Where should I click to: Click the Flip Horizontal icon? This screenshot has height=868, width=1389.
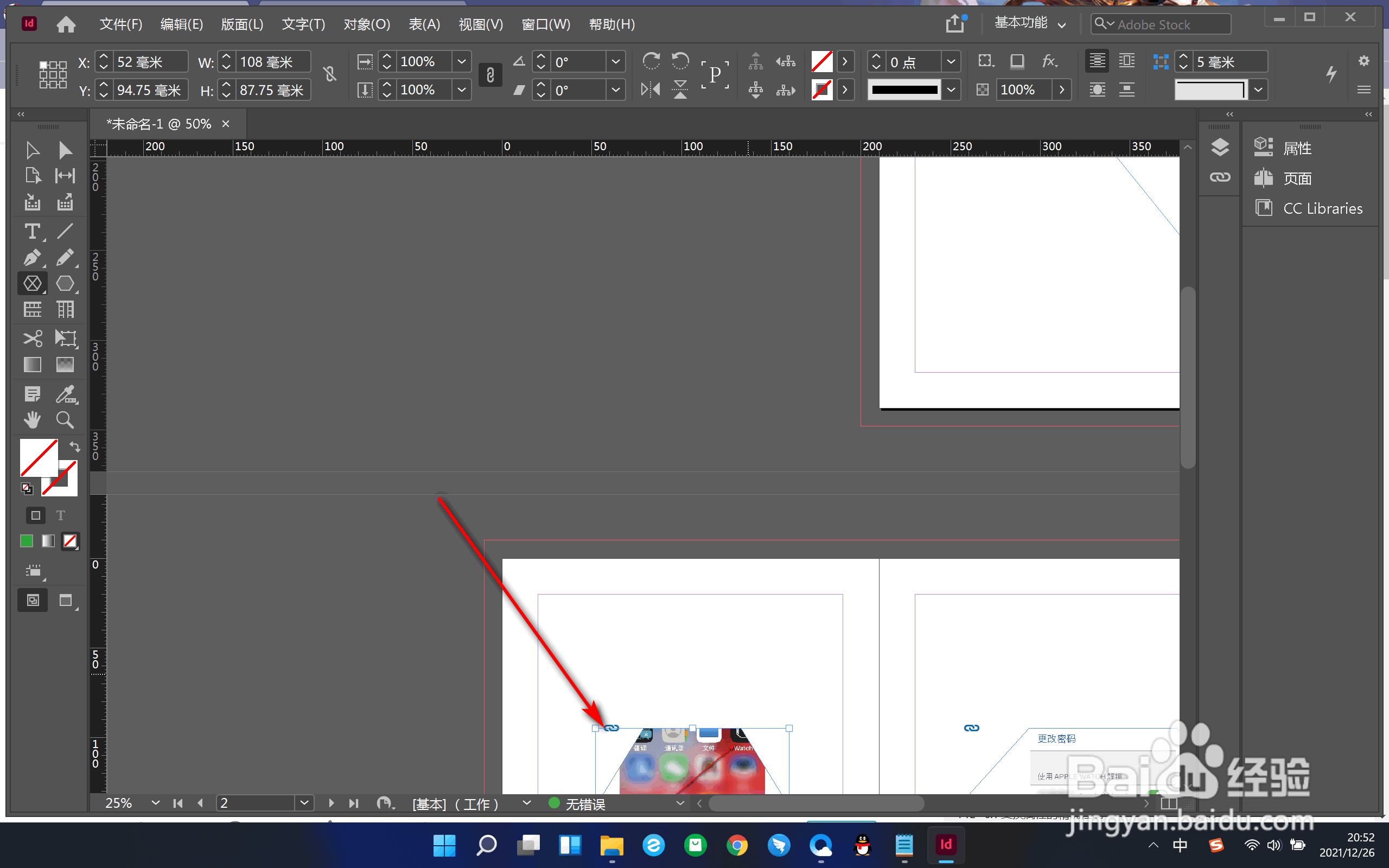tap(651, 90)
